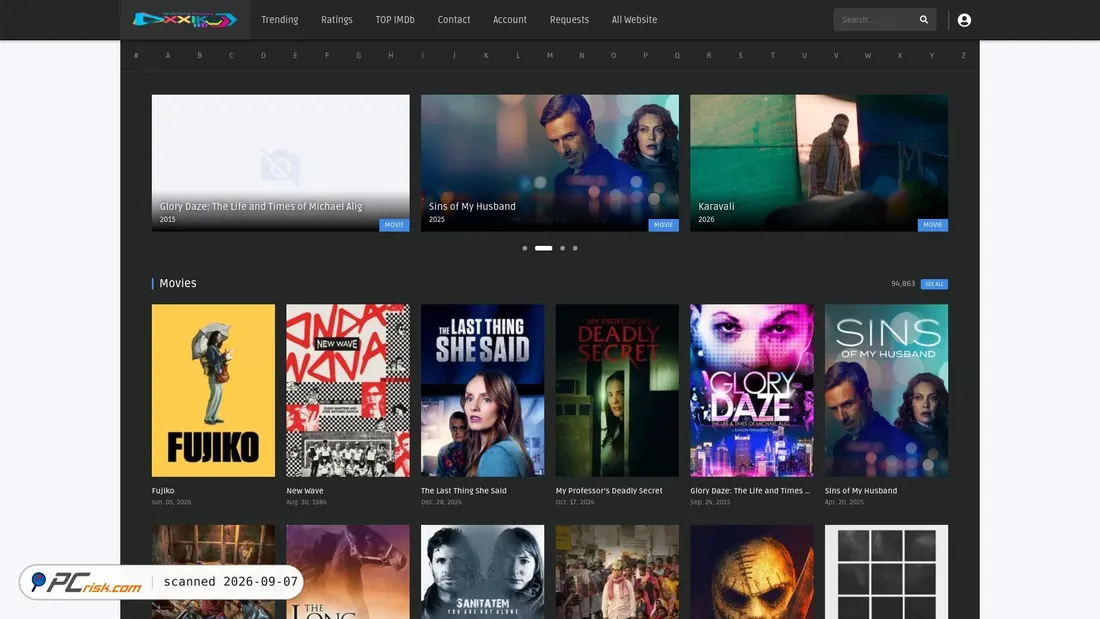Open the Ratings menu item
The height and width of the screenshot is (619, 1100).
point(337,20)
